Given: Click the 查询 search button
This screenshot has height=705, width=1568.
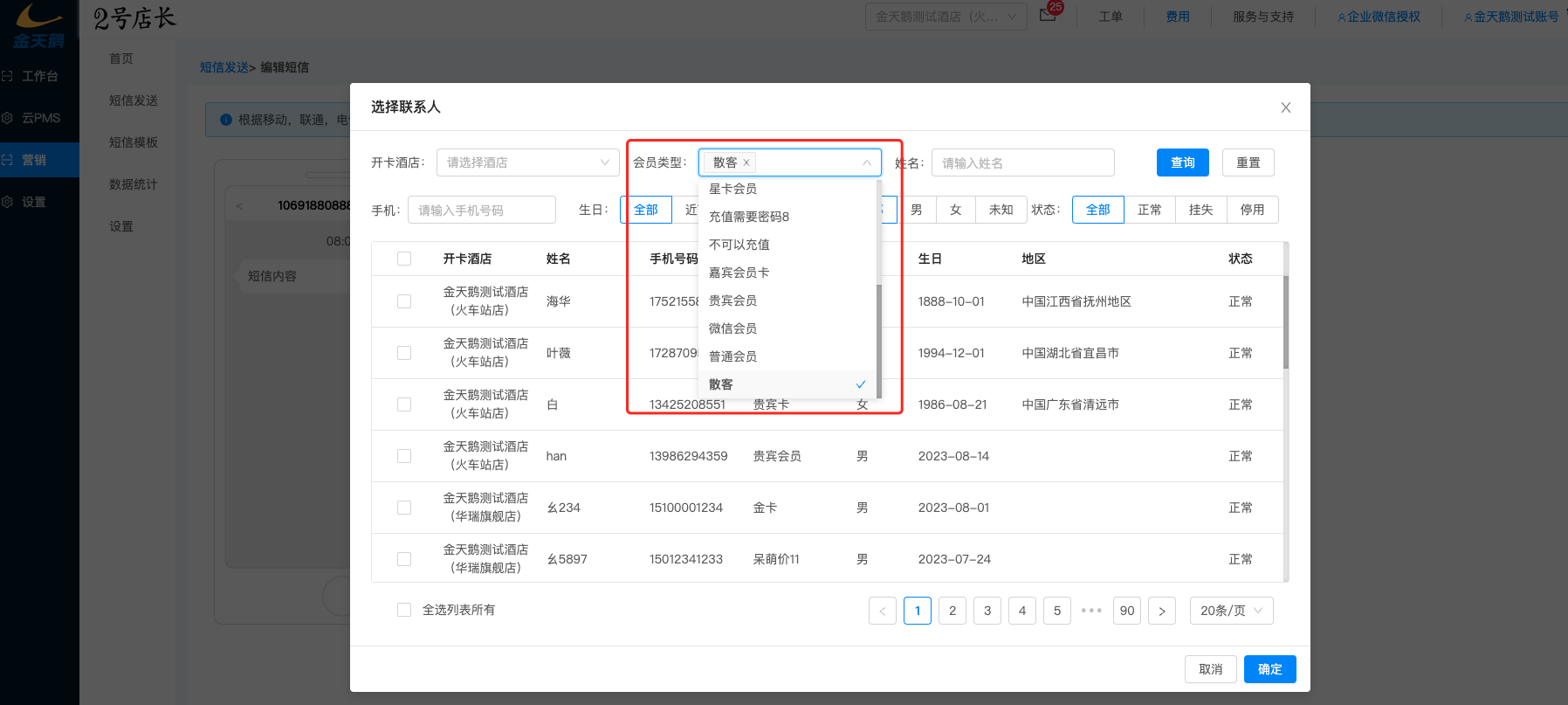Looking at the screenshot, I should click(x=1183, y=162).
